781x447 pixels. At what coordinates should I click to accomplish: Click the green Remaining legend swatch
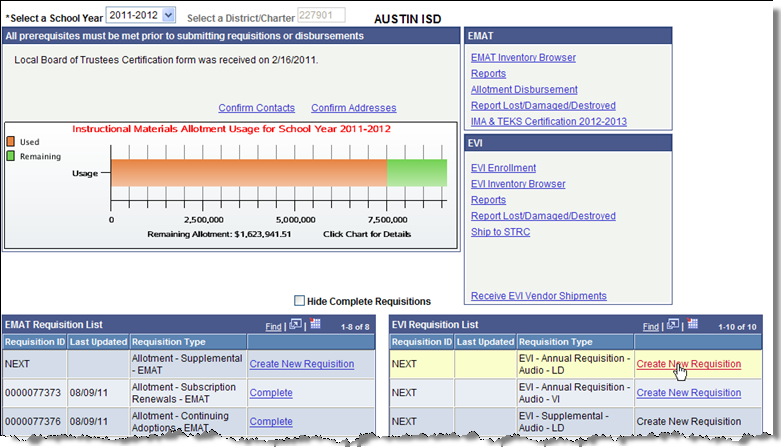click(10, 156)
